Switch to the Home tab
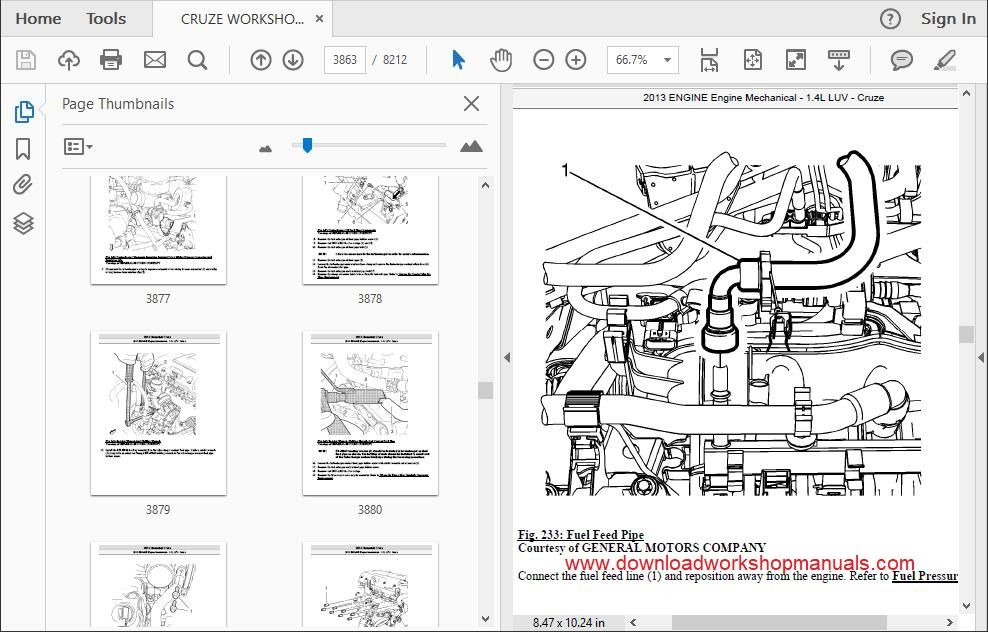The height and width of the screenshot is (632, 988). (38, 19)
